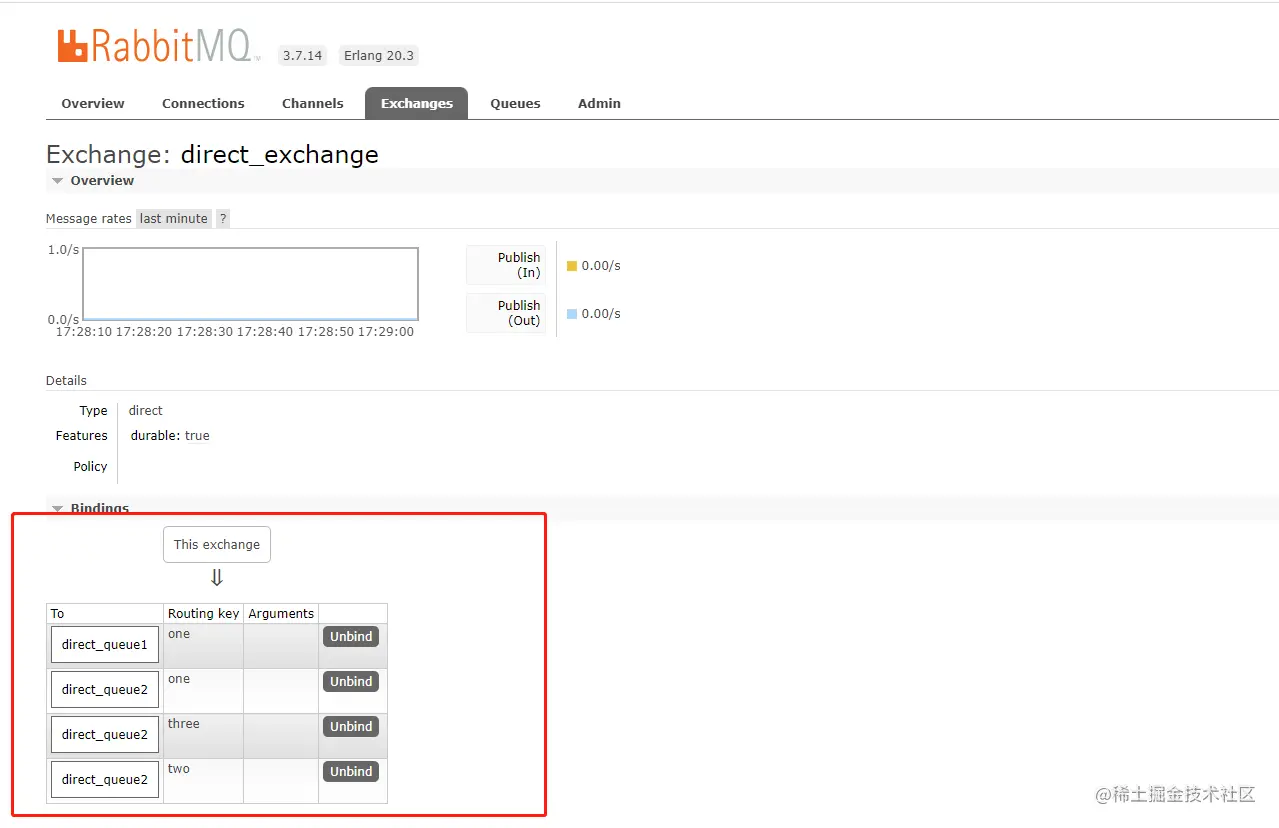Image resolution: width=1279 pixels, height=828 pixels.
Task: Select the Exchanges tab
Action: pos(417,103)
